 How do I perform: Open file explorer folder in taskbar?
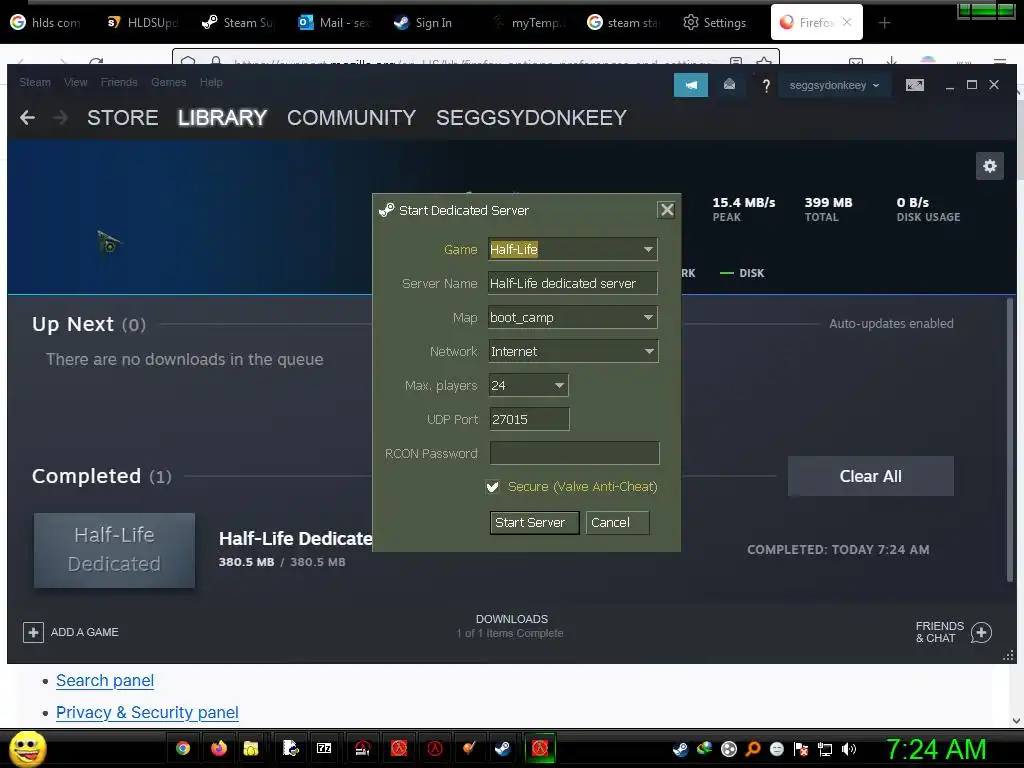pos(251,748)
